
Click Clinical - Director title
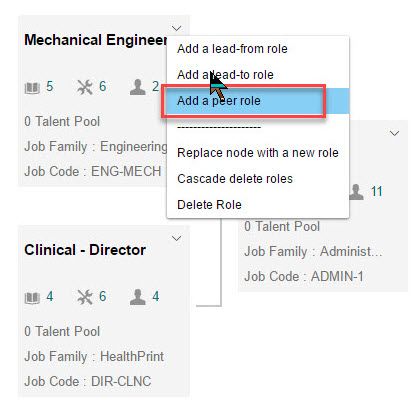click(85, 250)
